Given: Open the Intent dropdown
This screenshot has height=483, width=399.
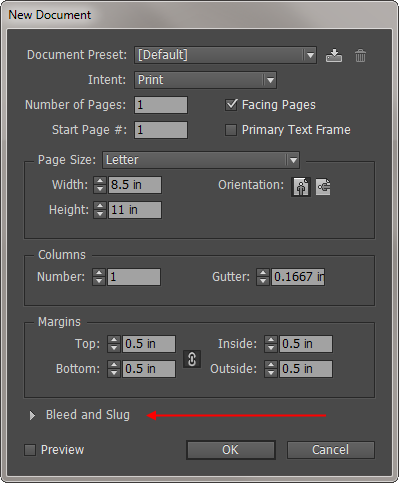Looking at the screenshot, I should point(205,80).
